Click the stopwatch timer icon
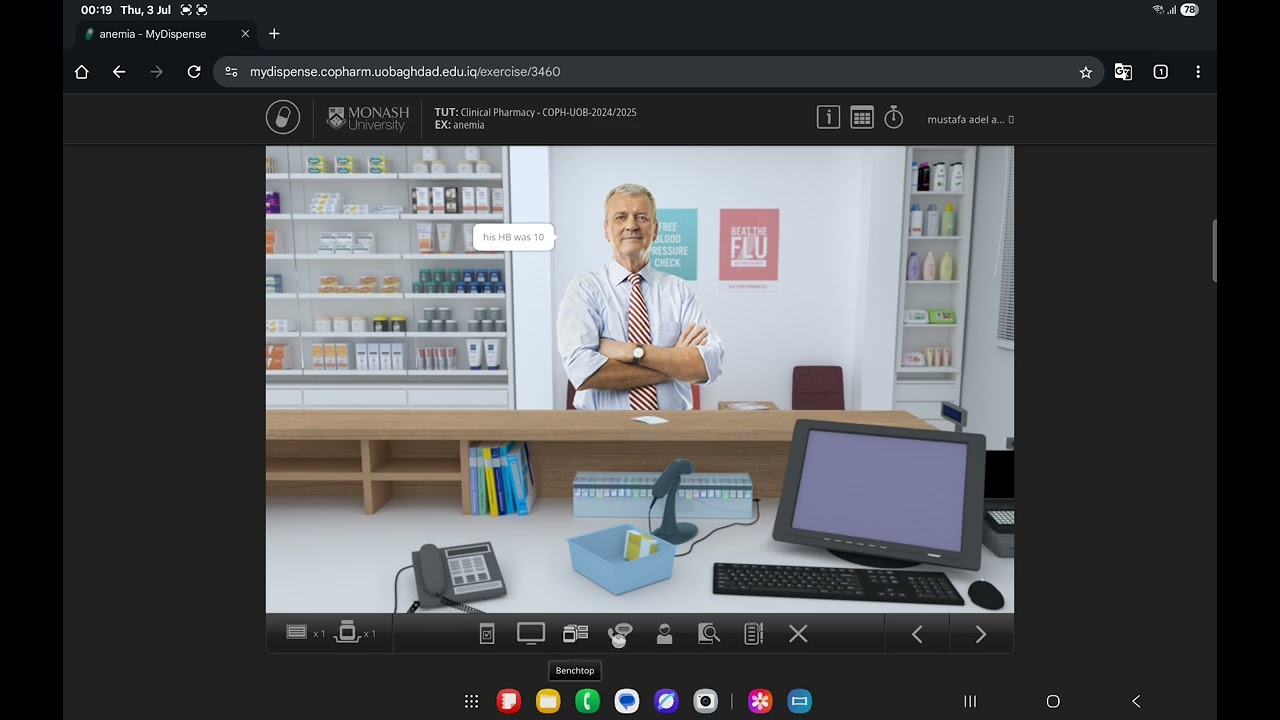 click(894, 118)
